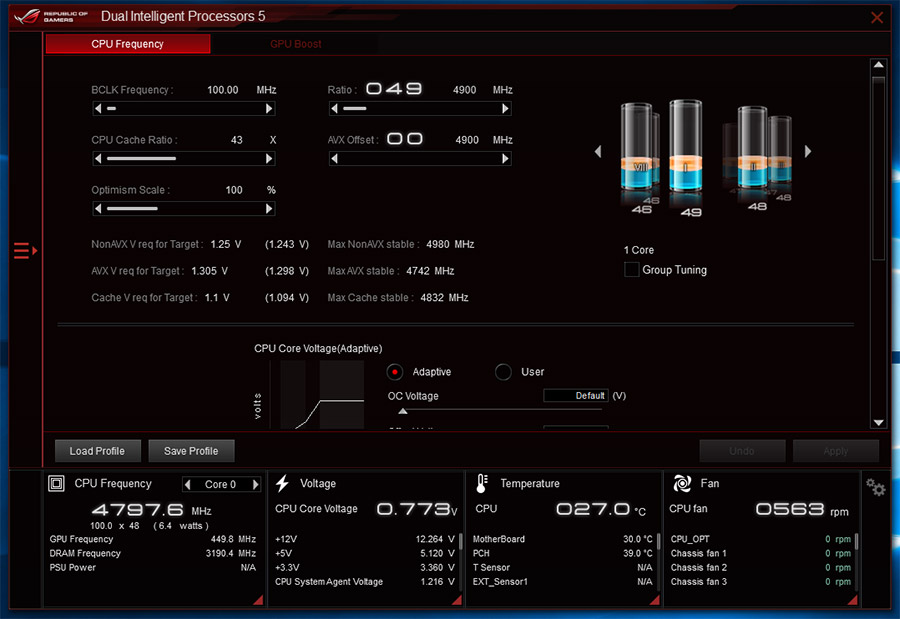Click the GPU Frequency row
Screen dimensions: 900x619
[x=153, y=539]
